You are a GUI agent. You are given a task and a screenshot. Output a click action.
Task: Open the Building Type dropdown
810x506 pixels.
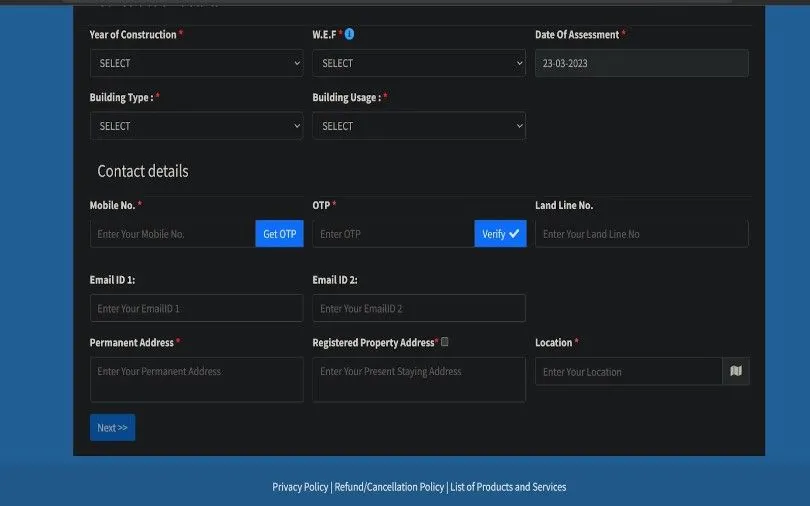[x=196, y=126]
